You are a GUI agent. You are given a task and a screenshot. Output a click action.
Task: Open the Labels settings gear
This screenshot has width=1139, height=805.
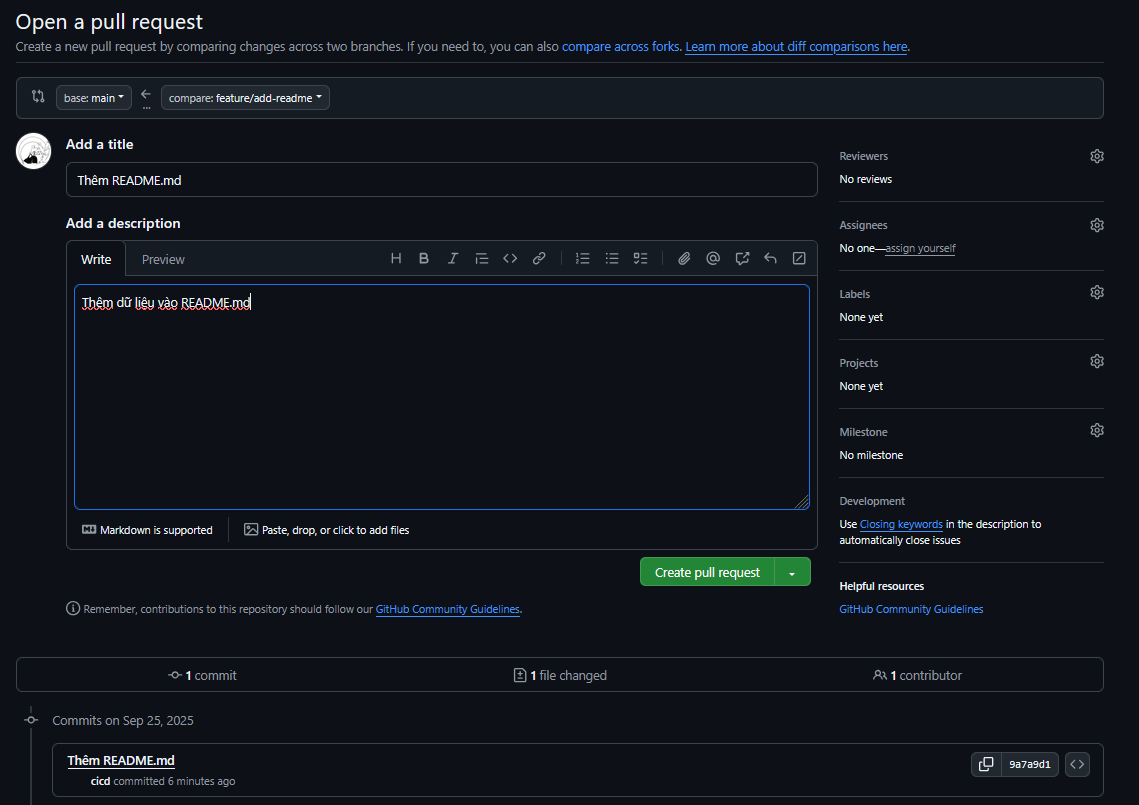point(1097,293)
